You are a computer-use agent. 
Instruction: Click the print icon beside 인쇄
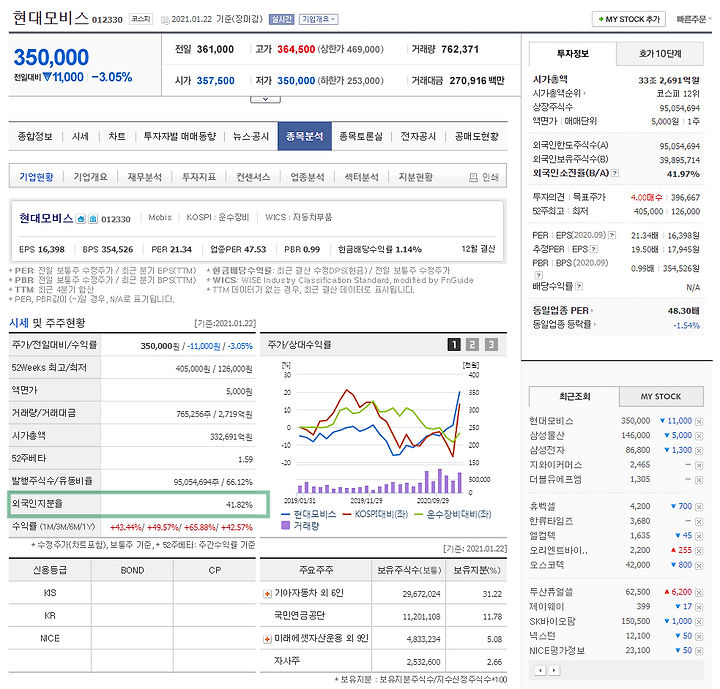point(473,177)
